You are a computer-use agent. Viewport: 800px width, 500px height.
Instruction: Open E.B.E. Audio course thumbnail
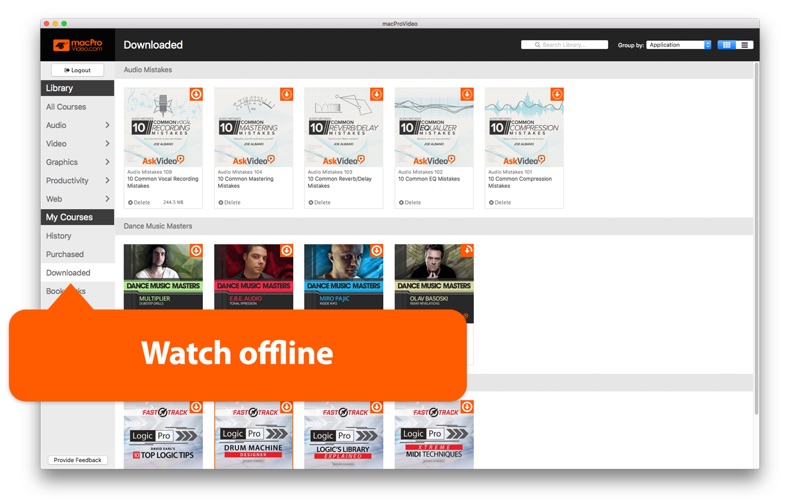(254, 277)
